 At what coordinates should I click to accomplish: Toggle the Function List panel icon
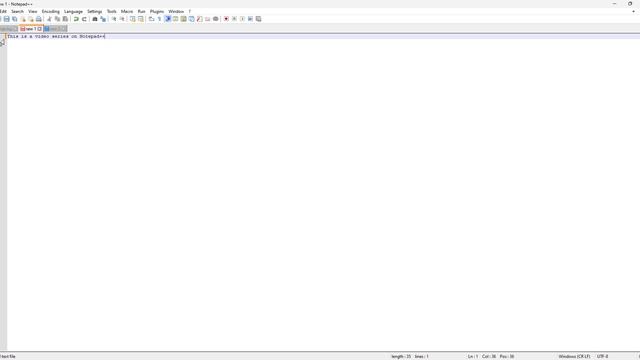pyautogui.click(x=200, y=19)
